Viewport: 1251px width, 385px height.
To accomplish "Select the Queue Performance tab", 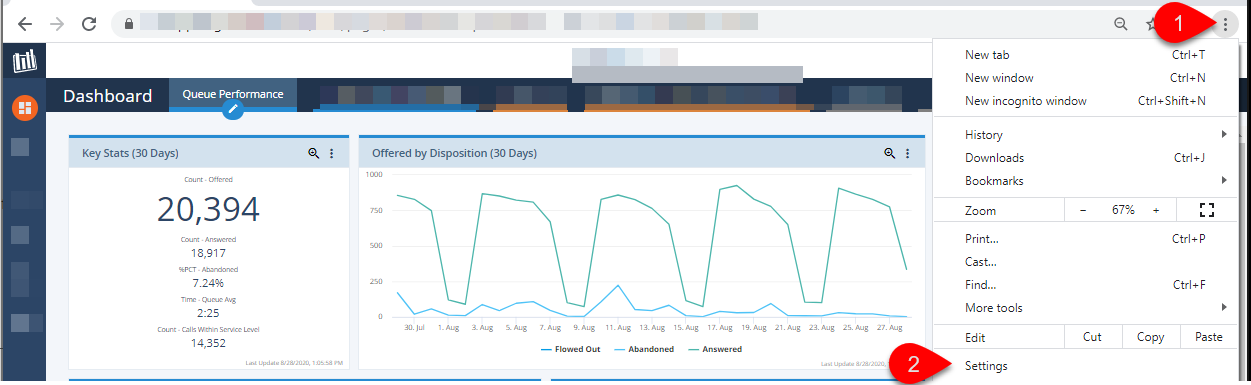I will (233, 95).
